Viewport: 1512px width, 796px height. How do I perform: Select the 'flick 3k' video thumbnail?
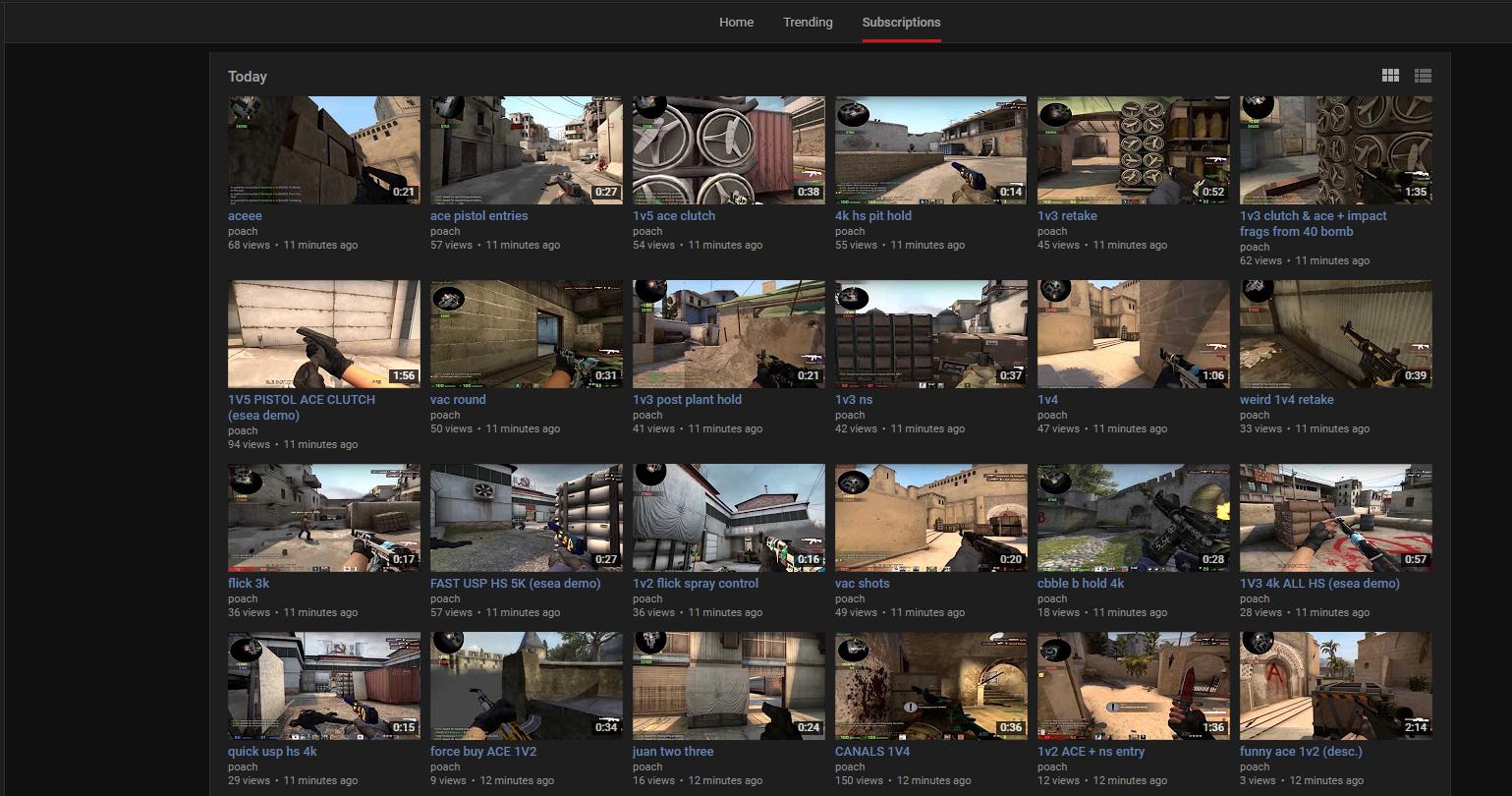323,517
